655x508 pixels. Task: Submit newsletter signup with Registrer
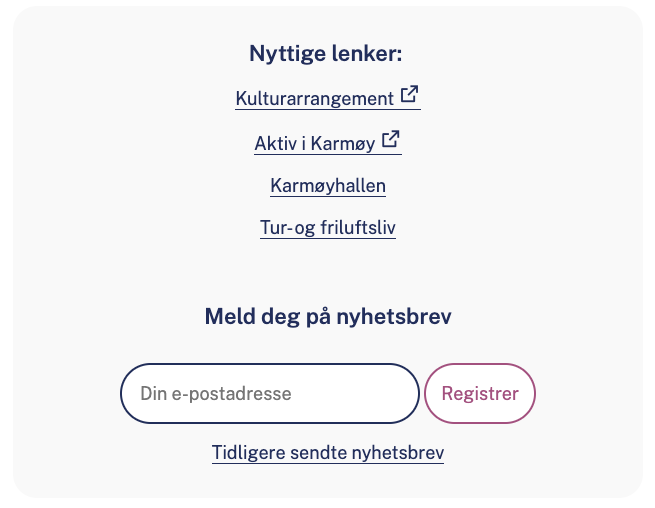click(x=480, y=393)
